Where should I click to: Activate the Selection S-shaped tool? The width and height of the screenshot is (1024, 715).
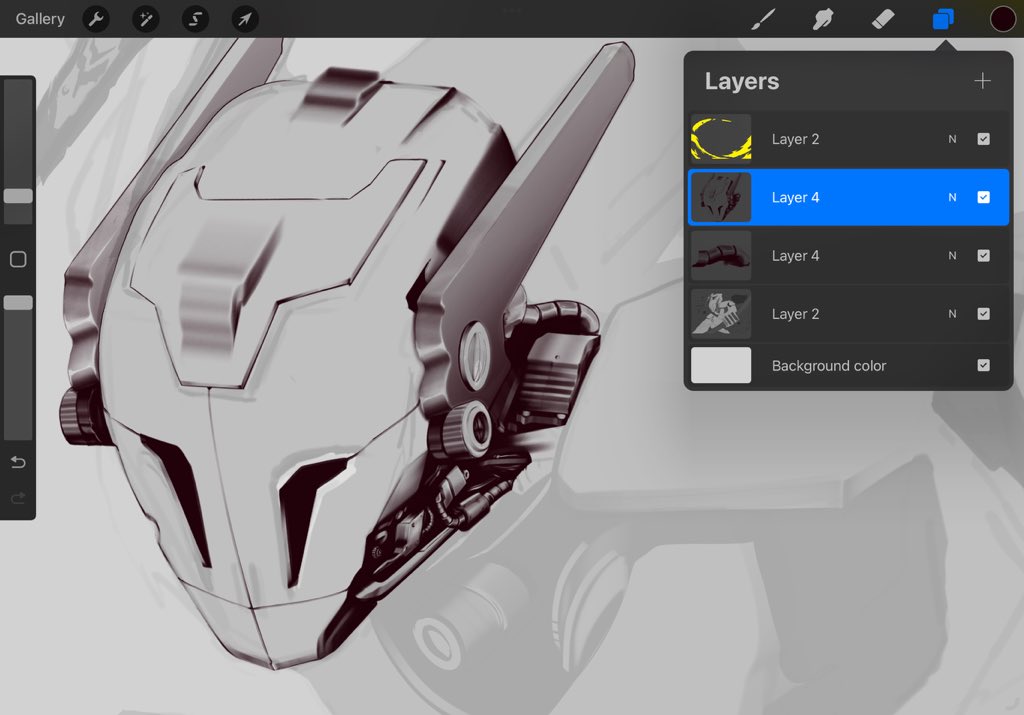click(x=195, y=19)
